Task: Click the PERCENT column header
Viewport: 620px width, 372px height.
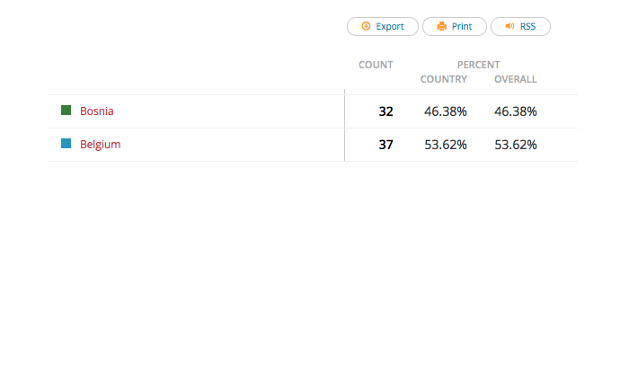Action: tap(478, 65)
